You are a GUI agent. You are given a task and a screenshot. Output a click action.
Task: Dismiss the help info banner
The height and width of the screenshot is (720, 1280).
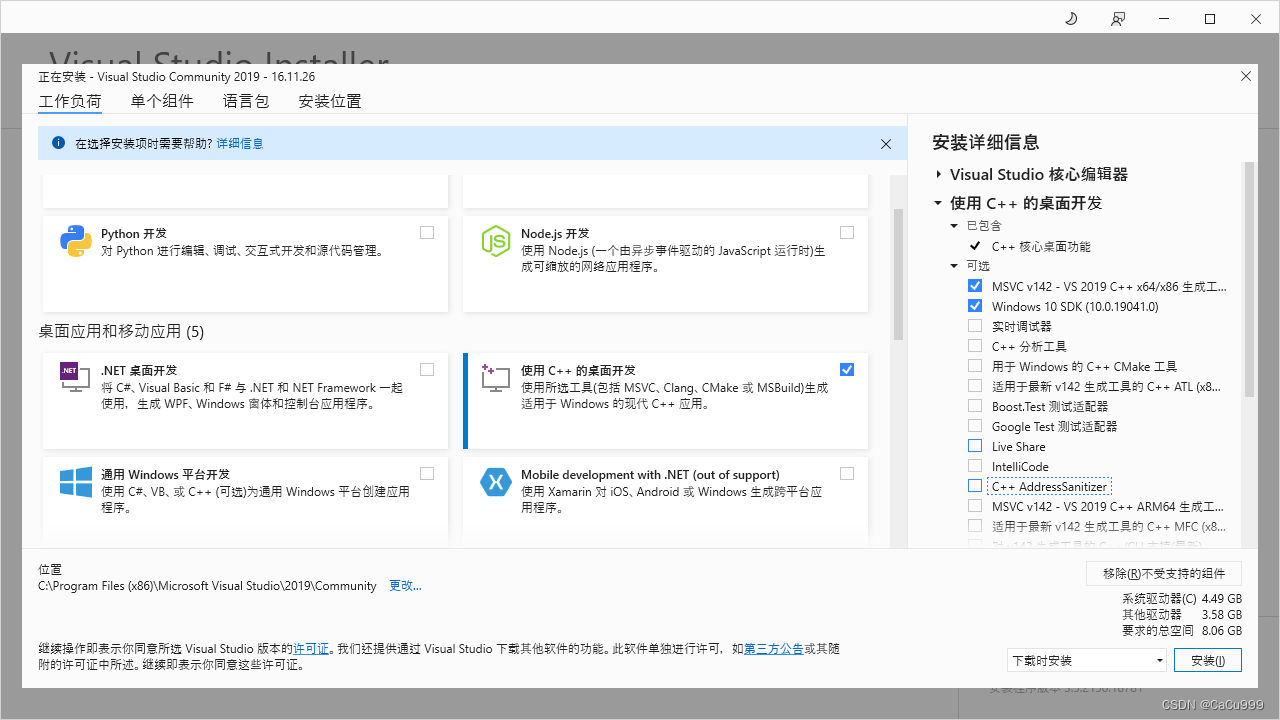click(x=886, y=144)
